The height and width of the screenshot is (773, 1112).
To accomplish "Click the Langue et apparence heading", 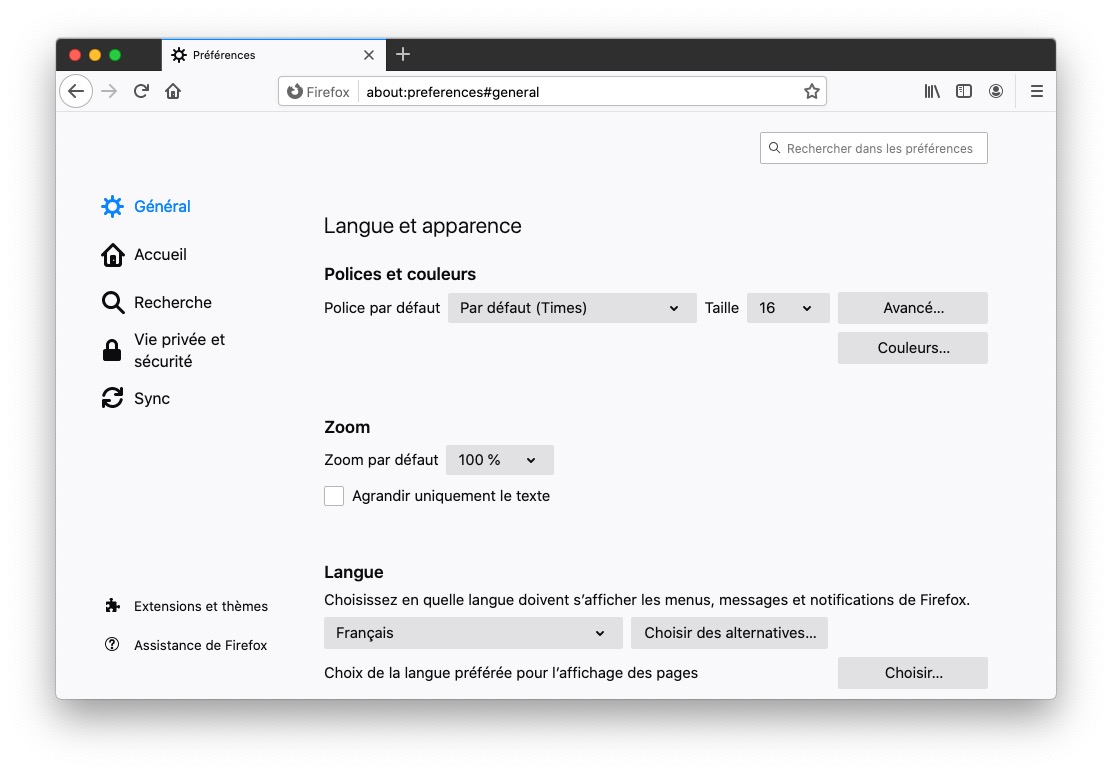I will pos(423,226).
